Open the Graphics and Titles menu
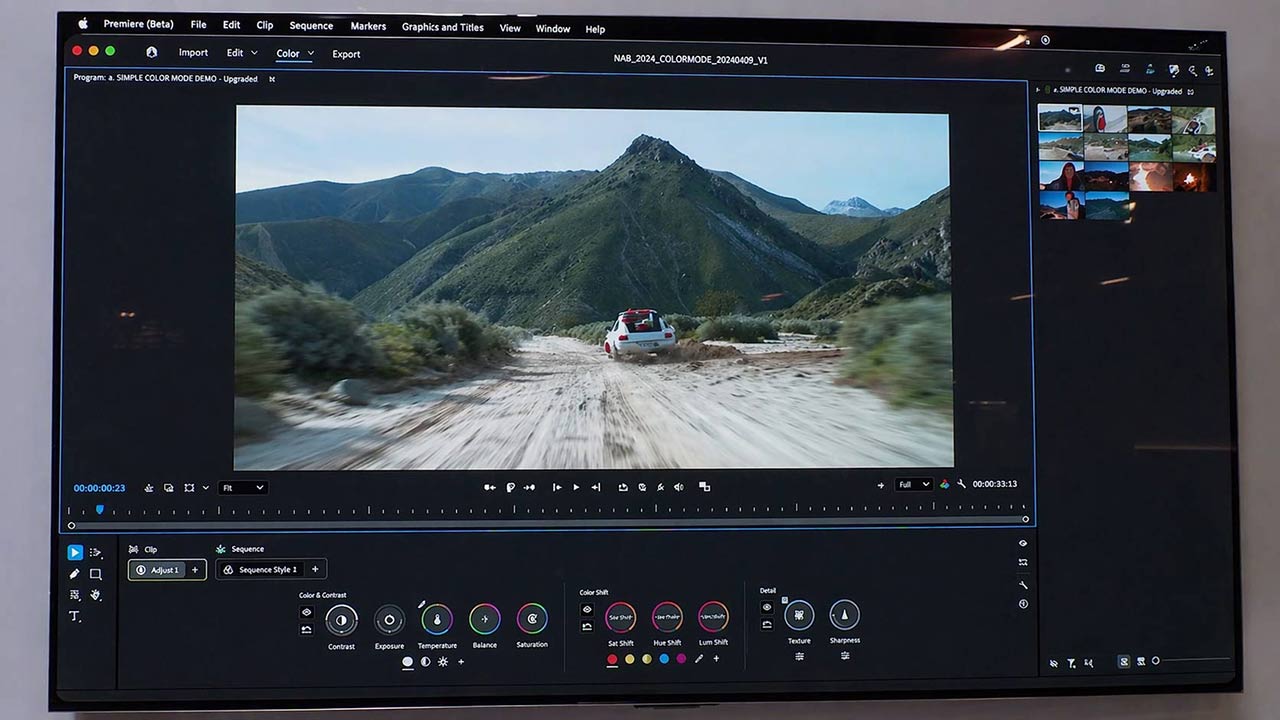 pos(442,27)
